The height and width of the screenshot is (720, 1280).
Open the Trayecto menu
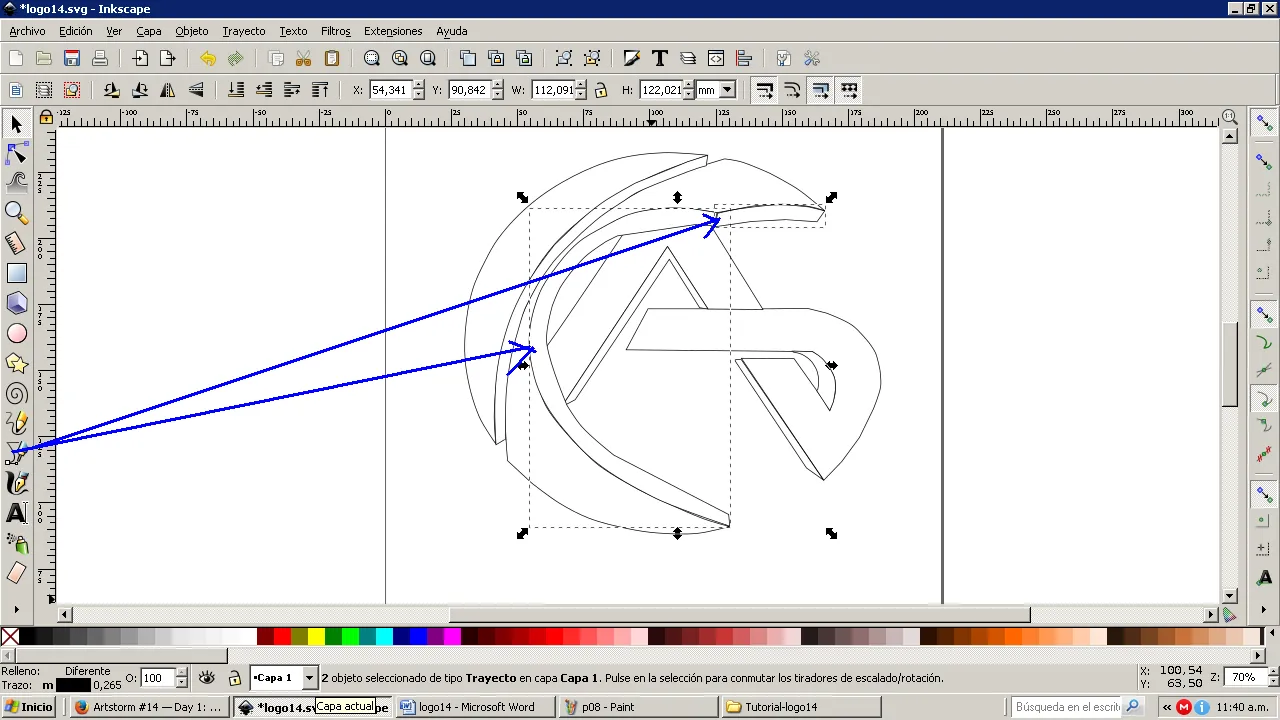(x=244, y=31)
